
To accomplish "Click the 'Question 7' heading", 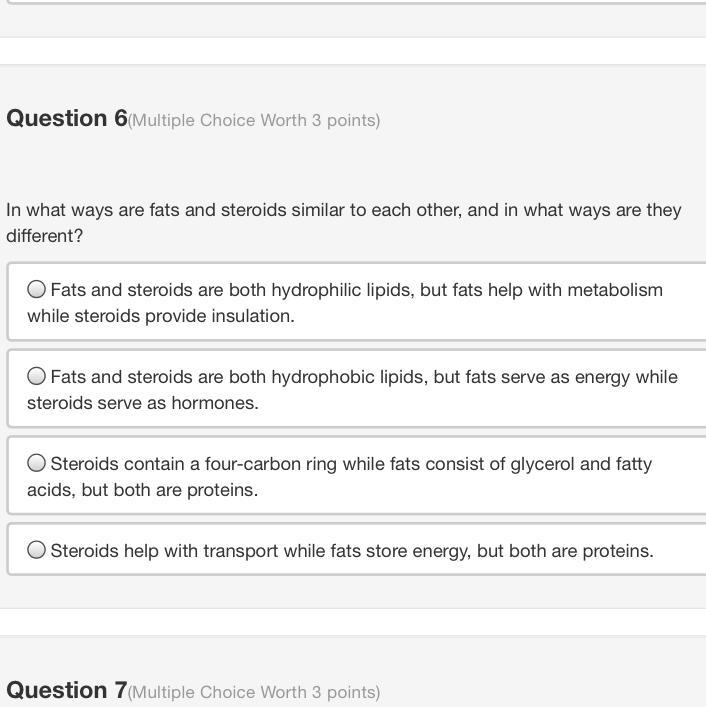I will coord(67,690).
